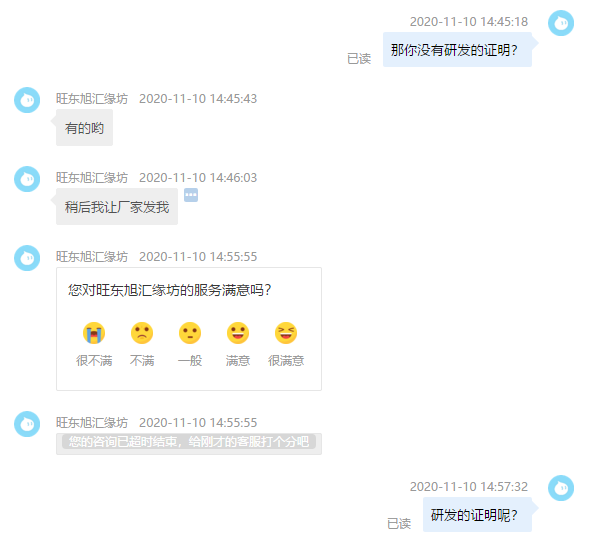Click your avatar beside 那你没有研发的证明 message
This screenshot has width=591, height=549.
click(561, 23)
